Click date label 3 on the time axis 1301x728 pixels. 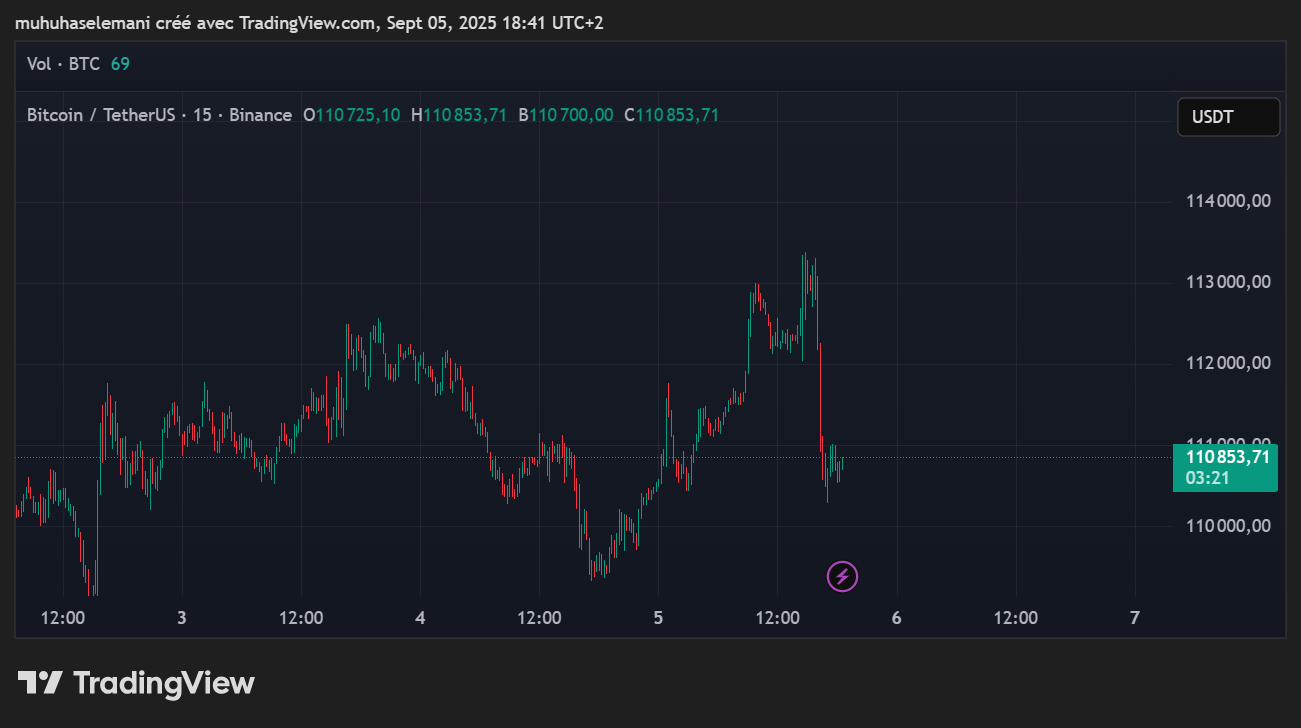click(x=181, y=618)
